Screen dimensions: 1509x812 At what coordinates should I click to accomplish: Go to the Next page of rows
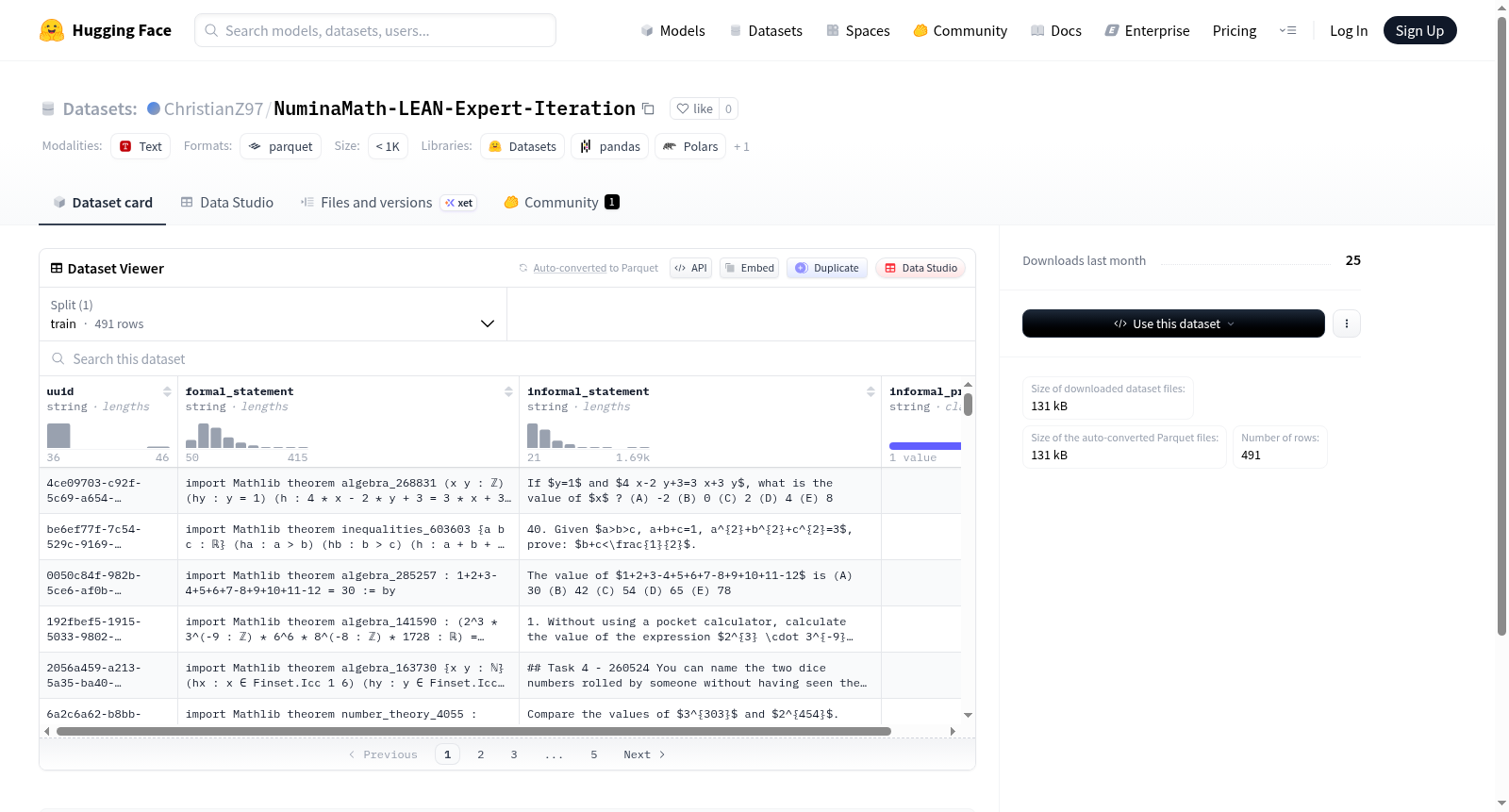tap(644, 754)
